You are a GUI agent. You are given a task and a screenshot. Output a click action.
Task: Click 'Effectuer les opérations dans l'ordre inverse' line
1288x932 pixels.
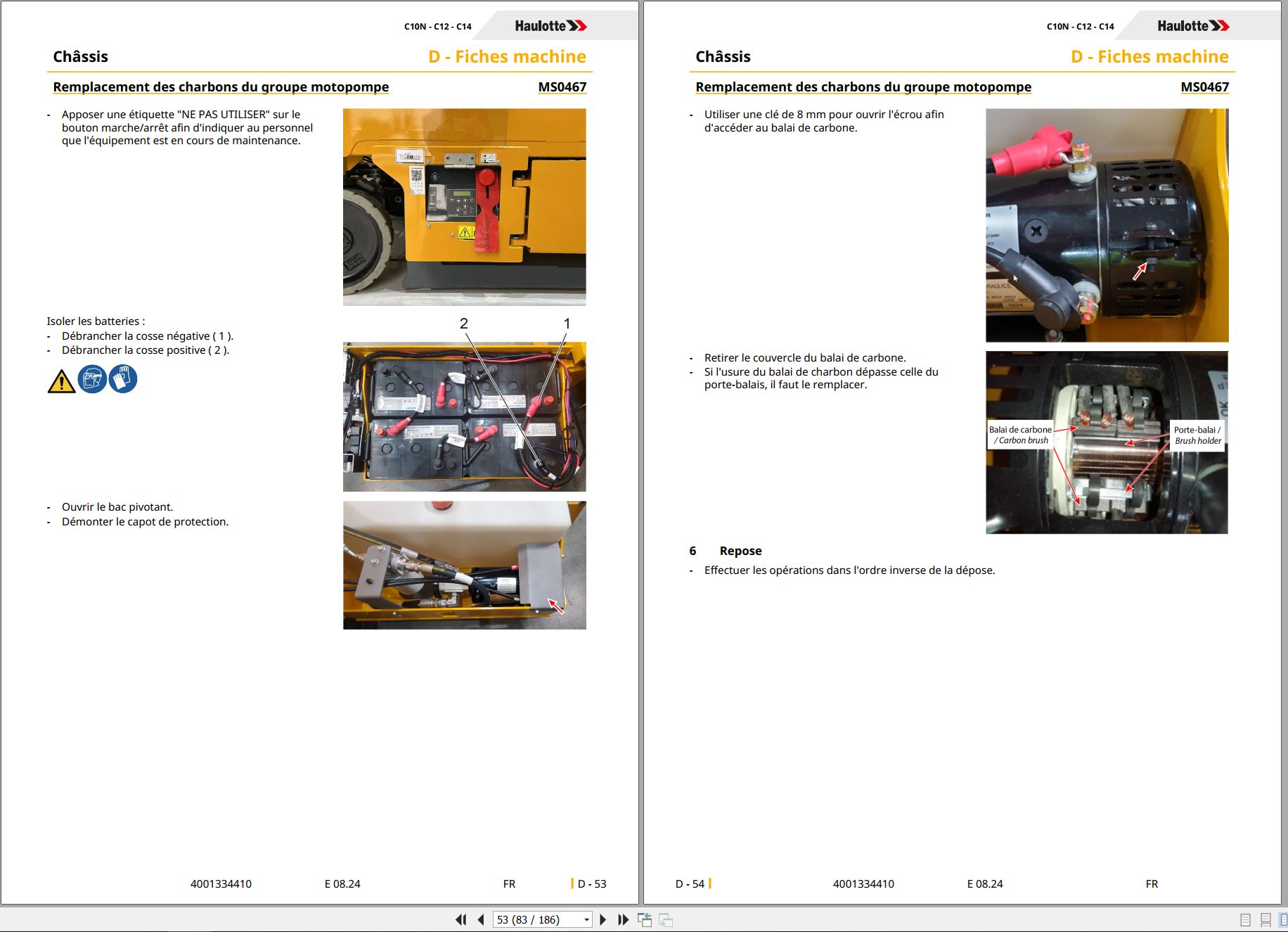[849, 570]
